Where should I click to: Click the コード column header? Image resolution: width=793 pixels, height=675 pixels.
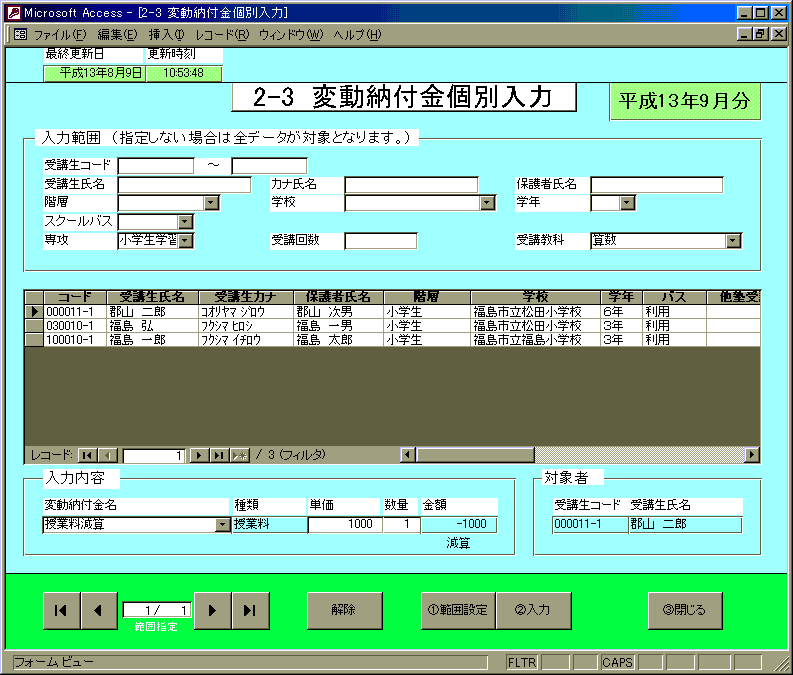pyautogui.click(x=75, y=297)
